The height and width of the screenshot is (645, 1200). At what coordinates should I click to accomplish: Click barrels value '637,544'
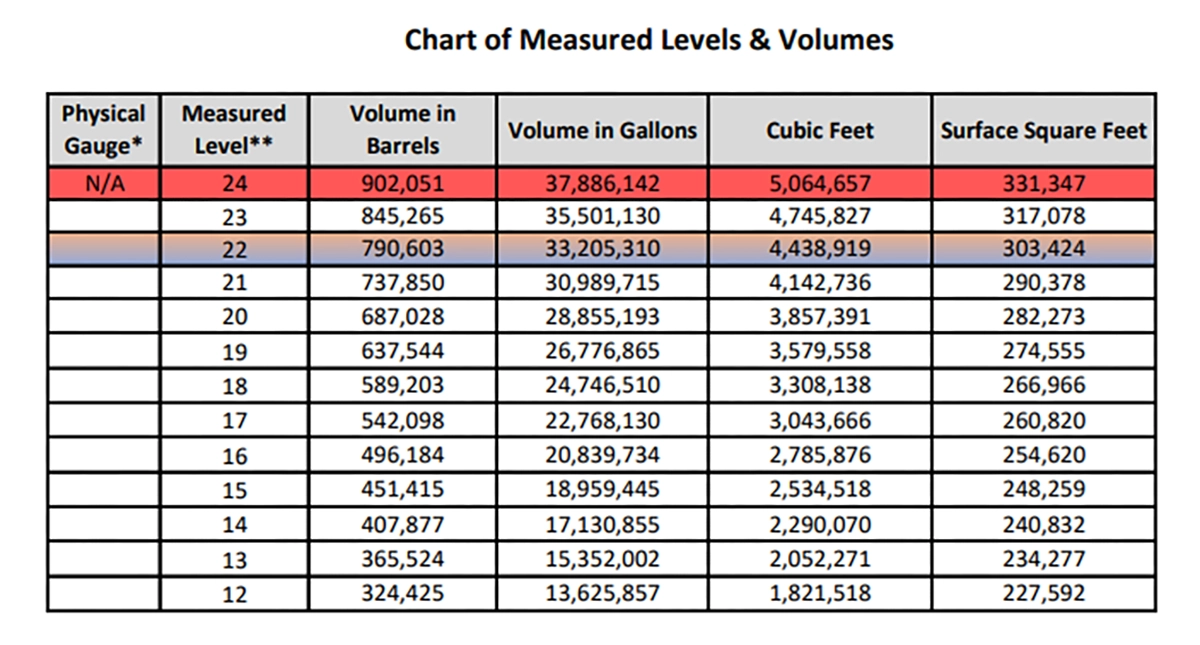click(402, 352)
